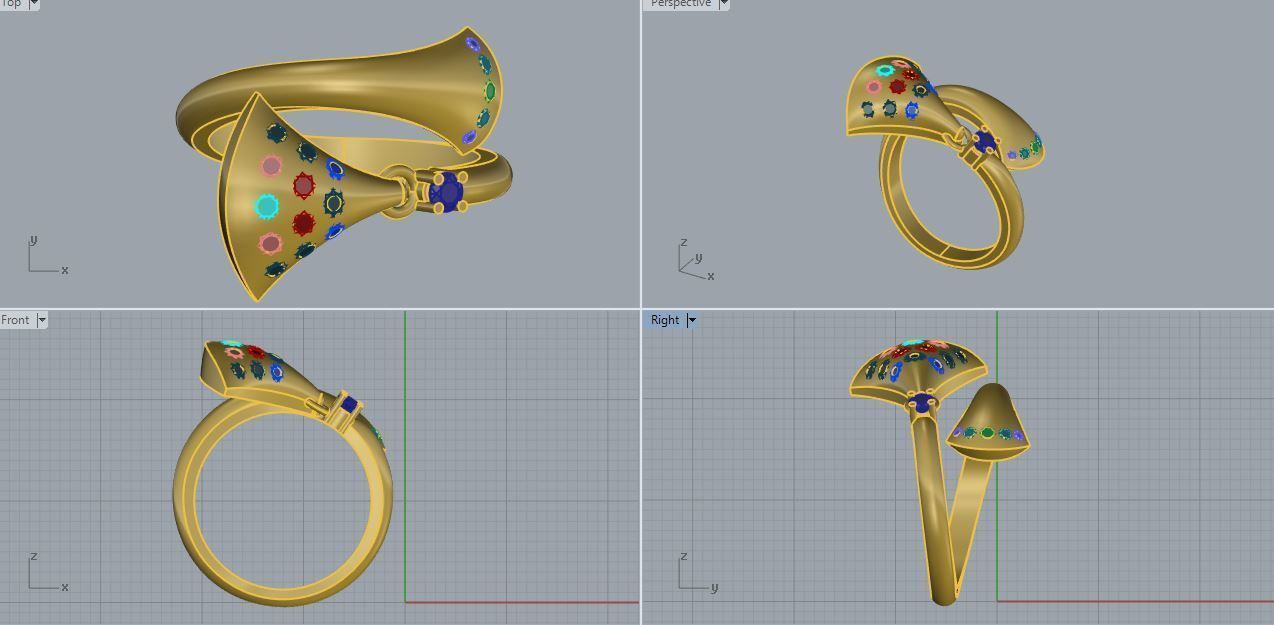Open the Right viewport dropdown arrow
The height and width of the screenshot is (625, 1274).
click(x=691, y=320)
